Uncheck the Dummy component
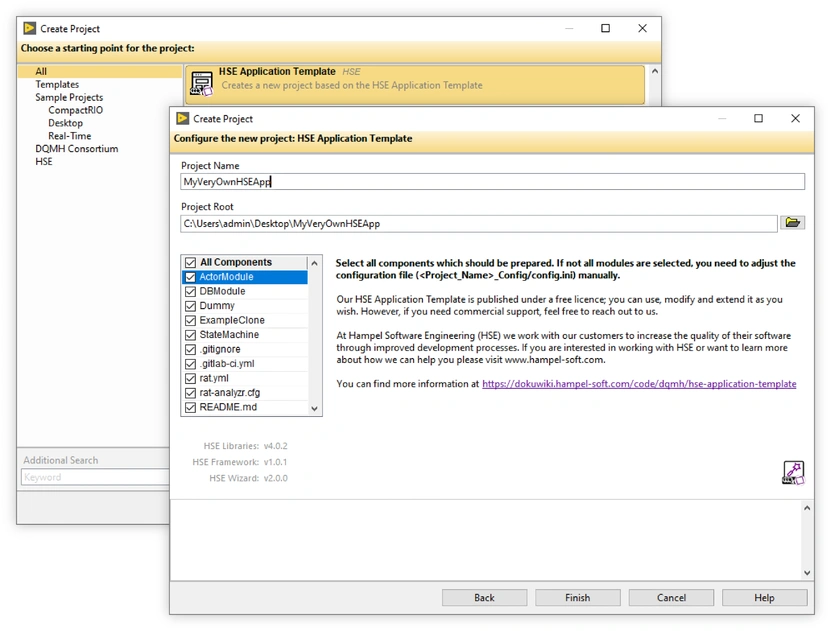831x631 pixels. (189, 306)
